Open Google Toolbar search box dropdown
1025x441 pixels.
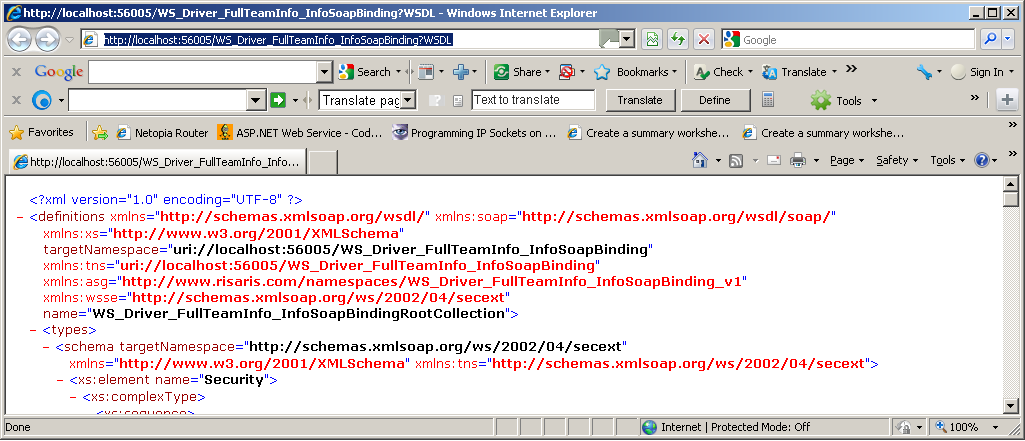[325, 72]
